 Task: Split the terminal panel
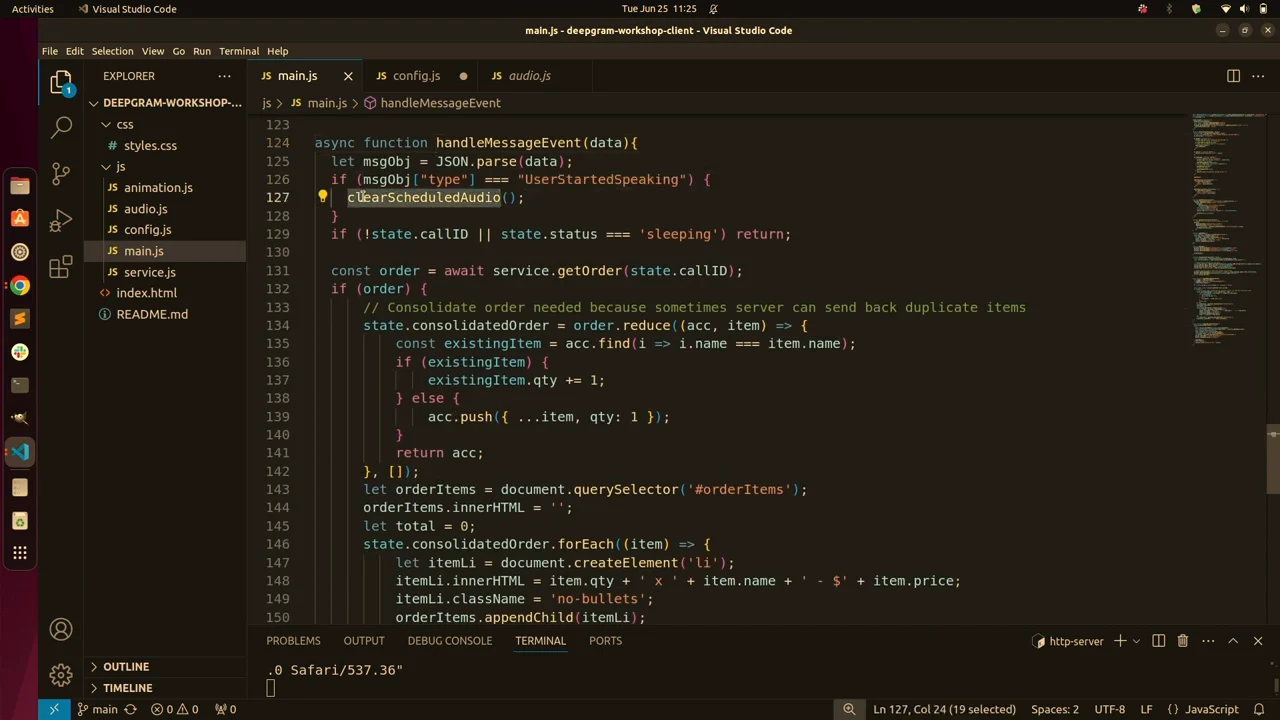pyautogui.click(x=1159, y=641)
